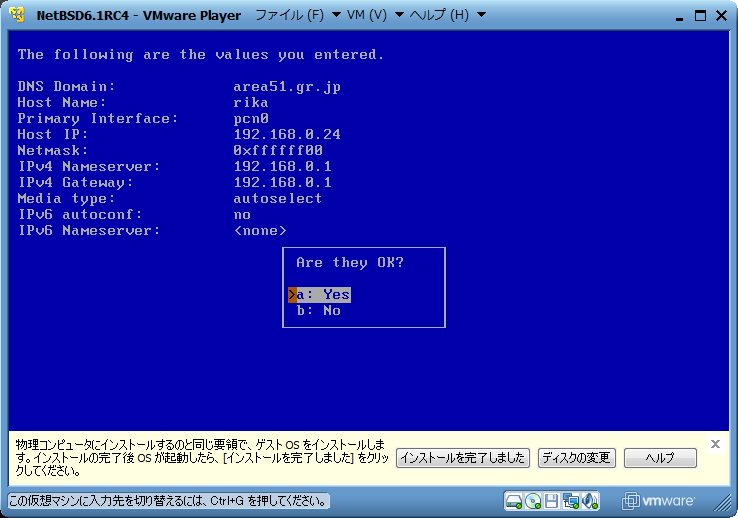Click the IPv4 Gateway value 192.168.0.1

[x=282, y=183]
